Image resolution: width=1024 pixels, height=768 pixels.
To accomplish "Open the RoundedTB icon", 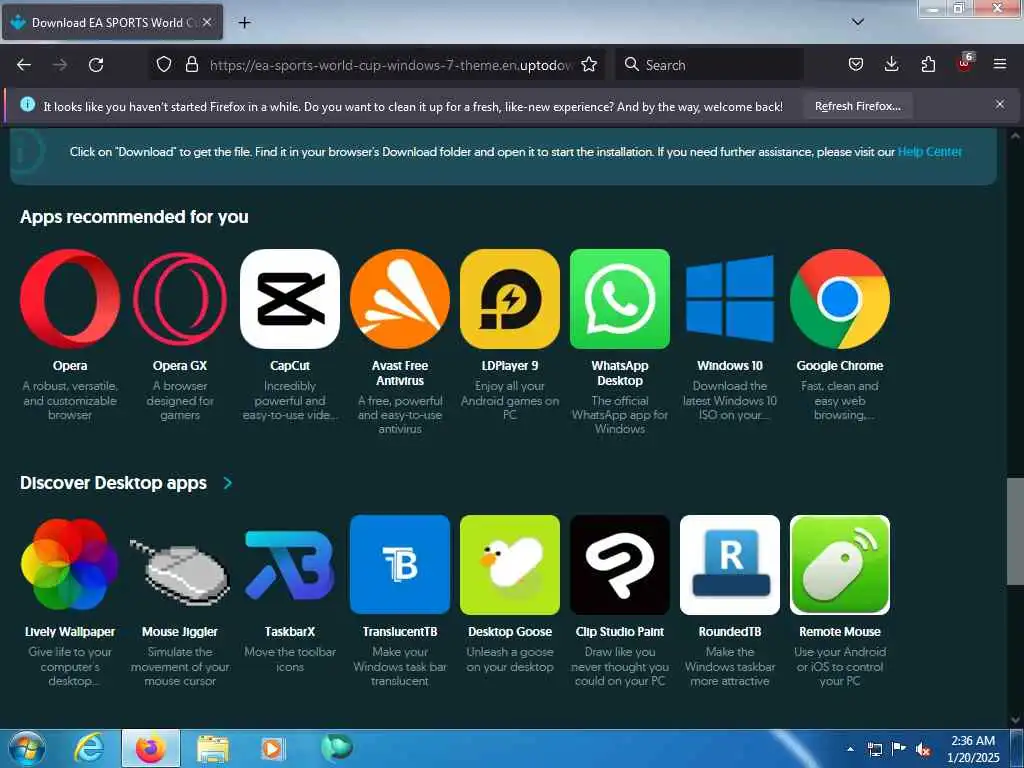I will (730, 564).
